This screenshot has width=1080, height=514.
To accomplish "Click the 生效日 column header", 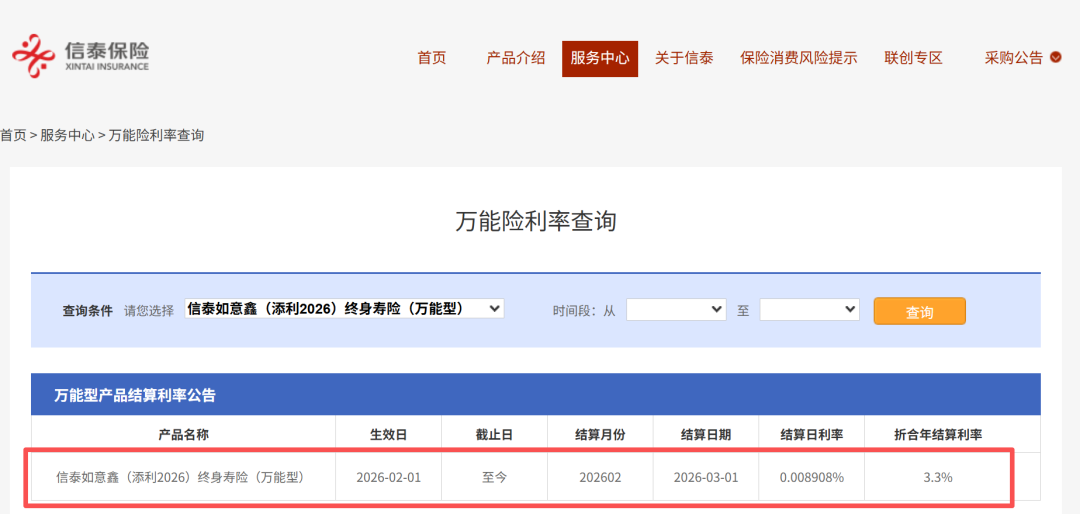I will point(388,434).
